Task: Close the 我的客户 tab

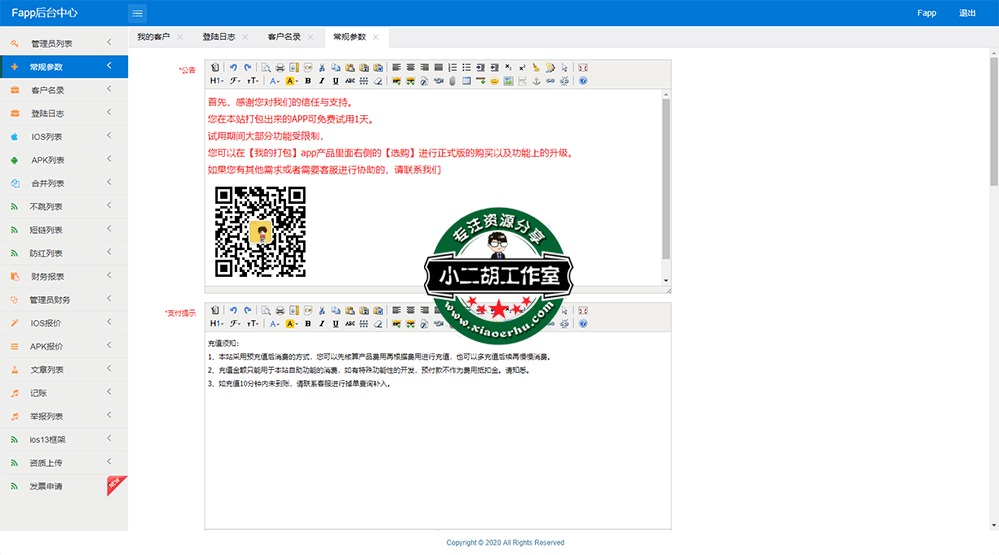Action: point(180,37)
